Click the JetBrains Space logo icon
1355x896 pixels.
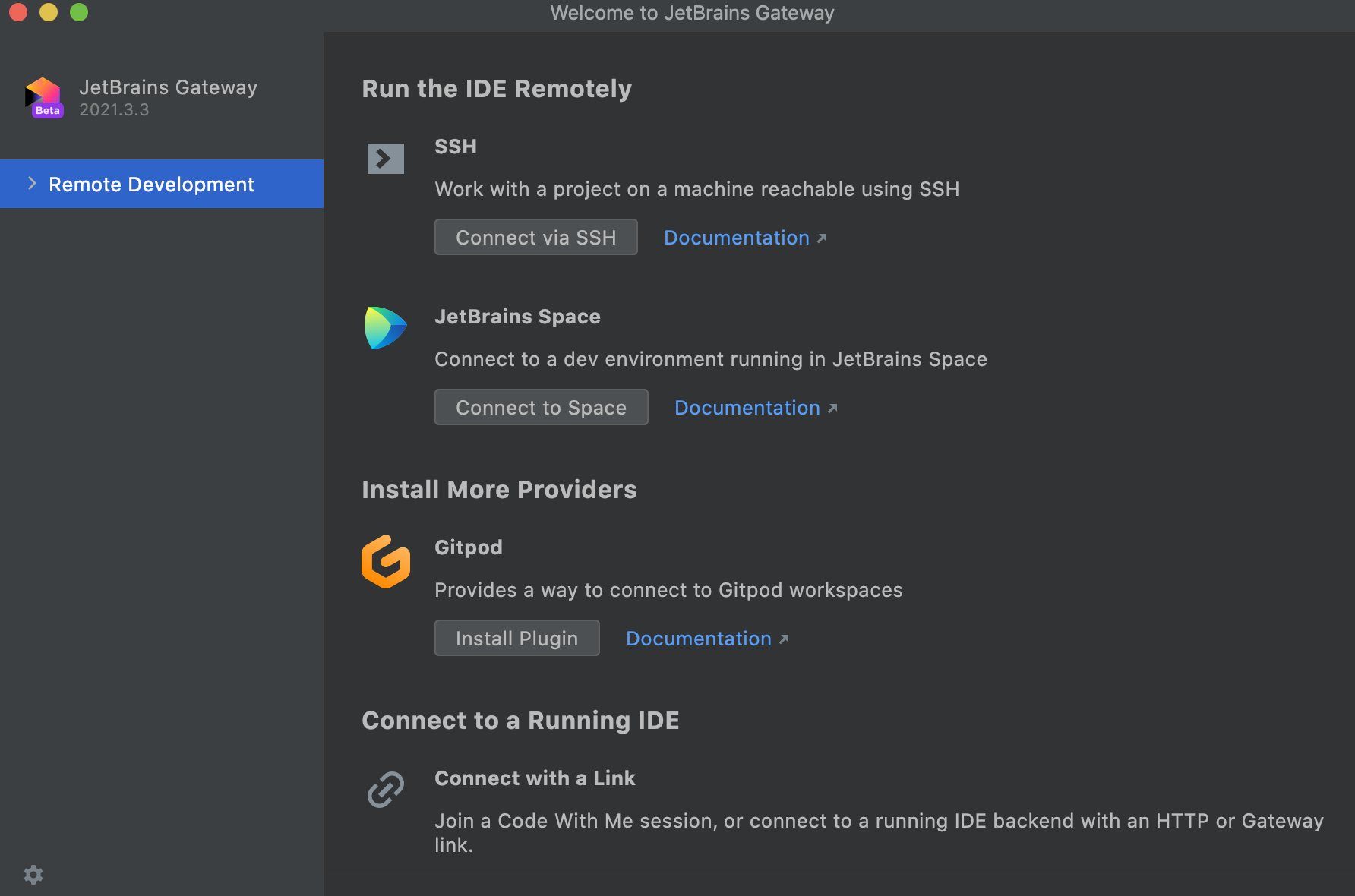pyautogui.click(x=385, y=328)
